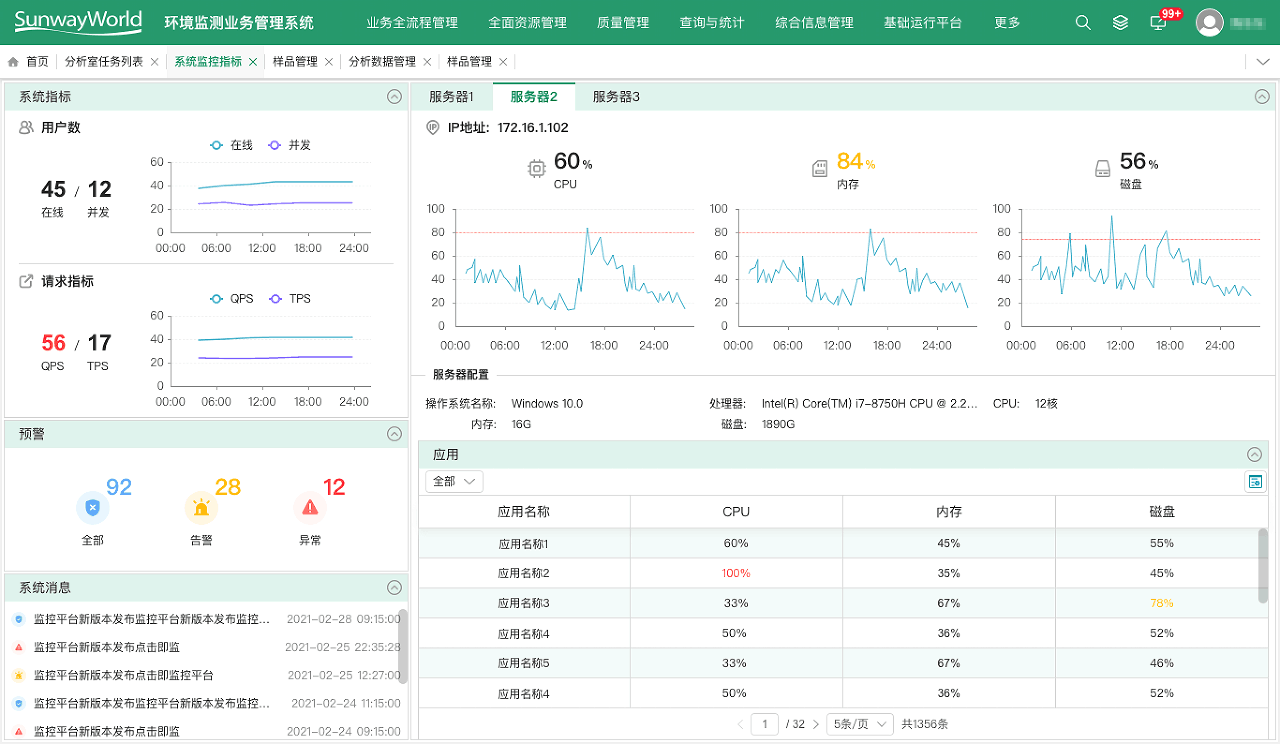Go to next page in pagination
Viewport: 1280px width, 744px height.
pos(816,724)
